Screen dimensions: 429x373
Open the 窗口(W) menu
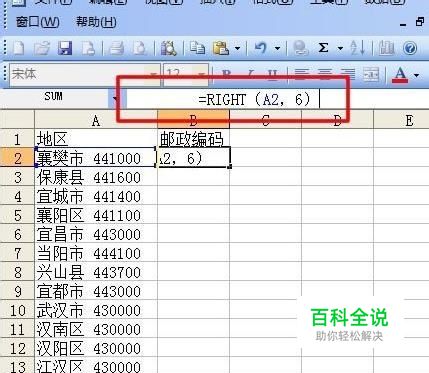pyautogui.click(x=37, y=22)
